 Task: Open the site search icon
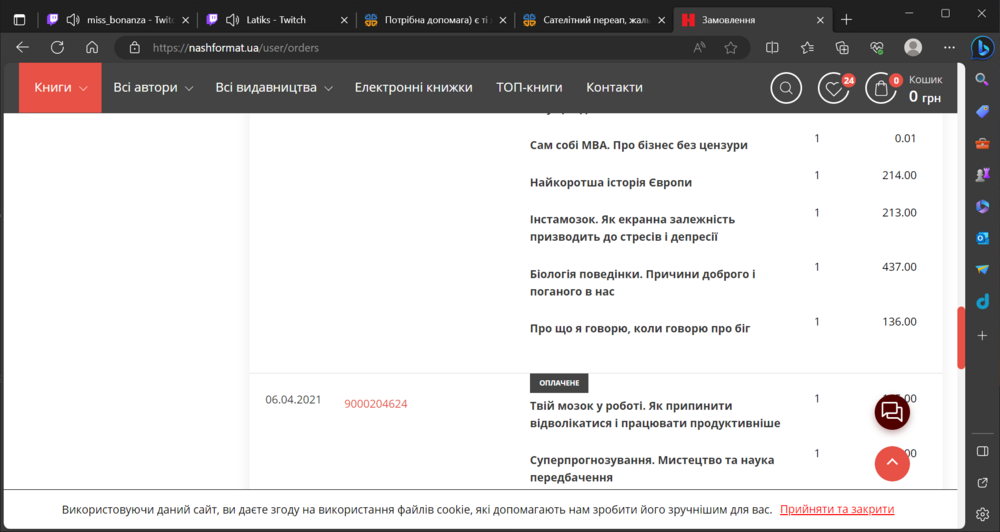pyautogui.click(x=786, y=88)
